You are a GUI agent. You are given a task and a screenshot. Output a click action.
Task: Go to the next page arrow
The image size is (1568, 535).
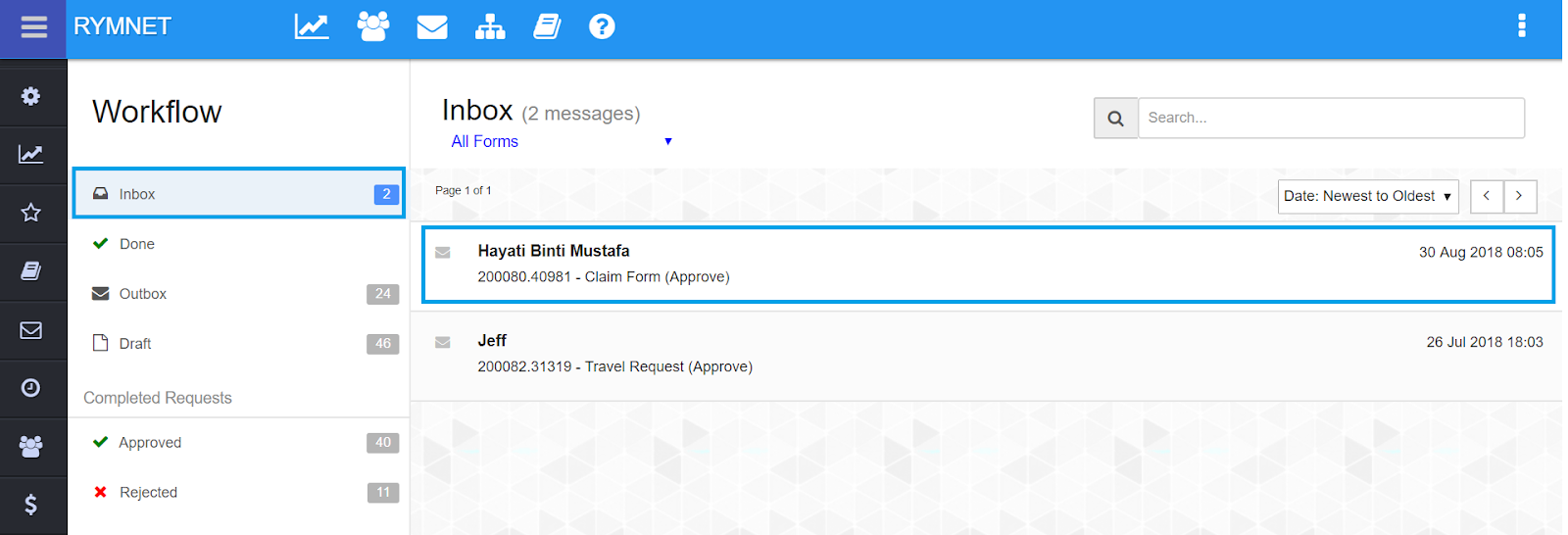coord(1519,196)
